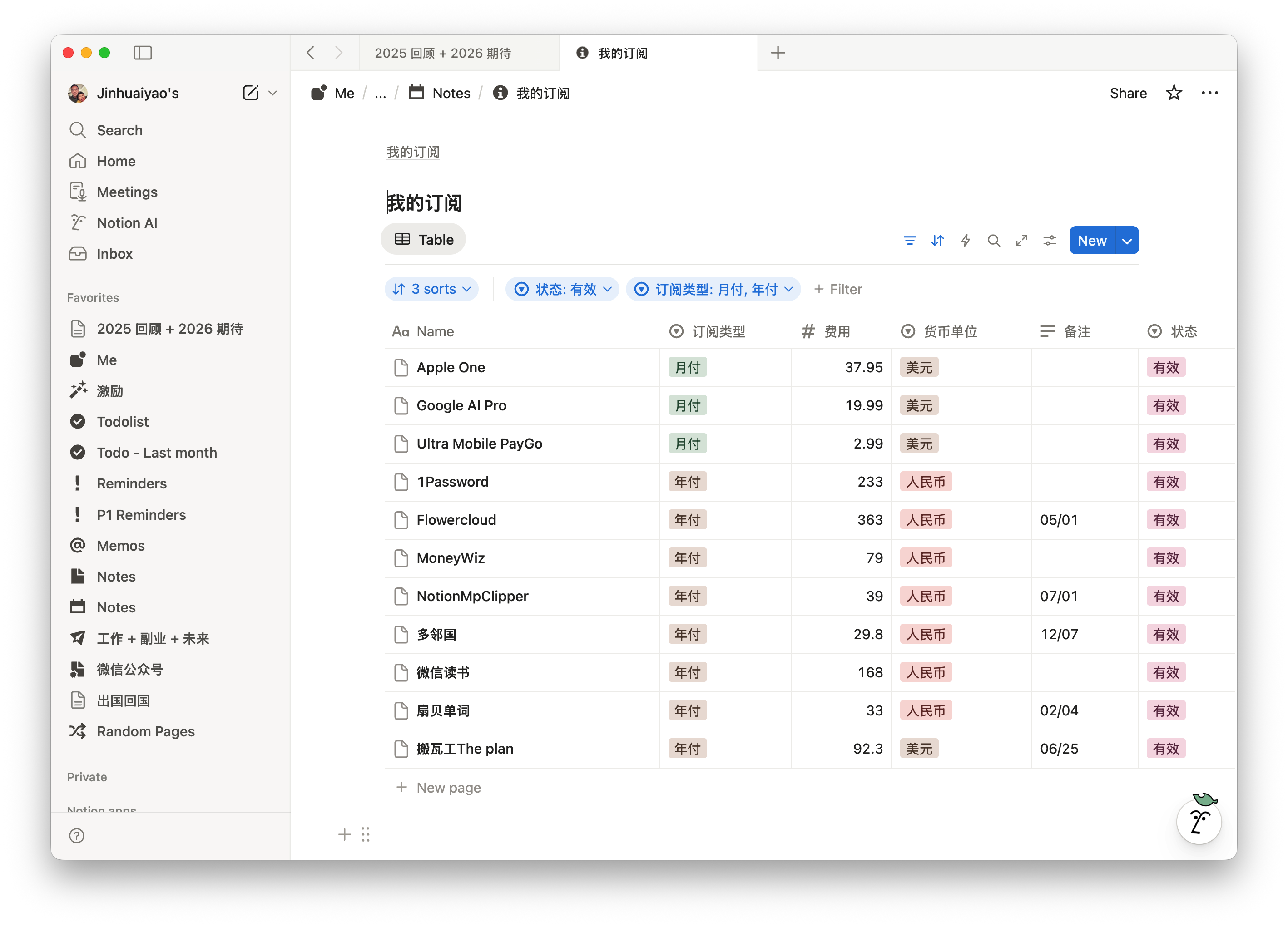Click the + Filter button
1288x927 pixels.
pos(837,290)
